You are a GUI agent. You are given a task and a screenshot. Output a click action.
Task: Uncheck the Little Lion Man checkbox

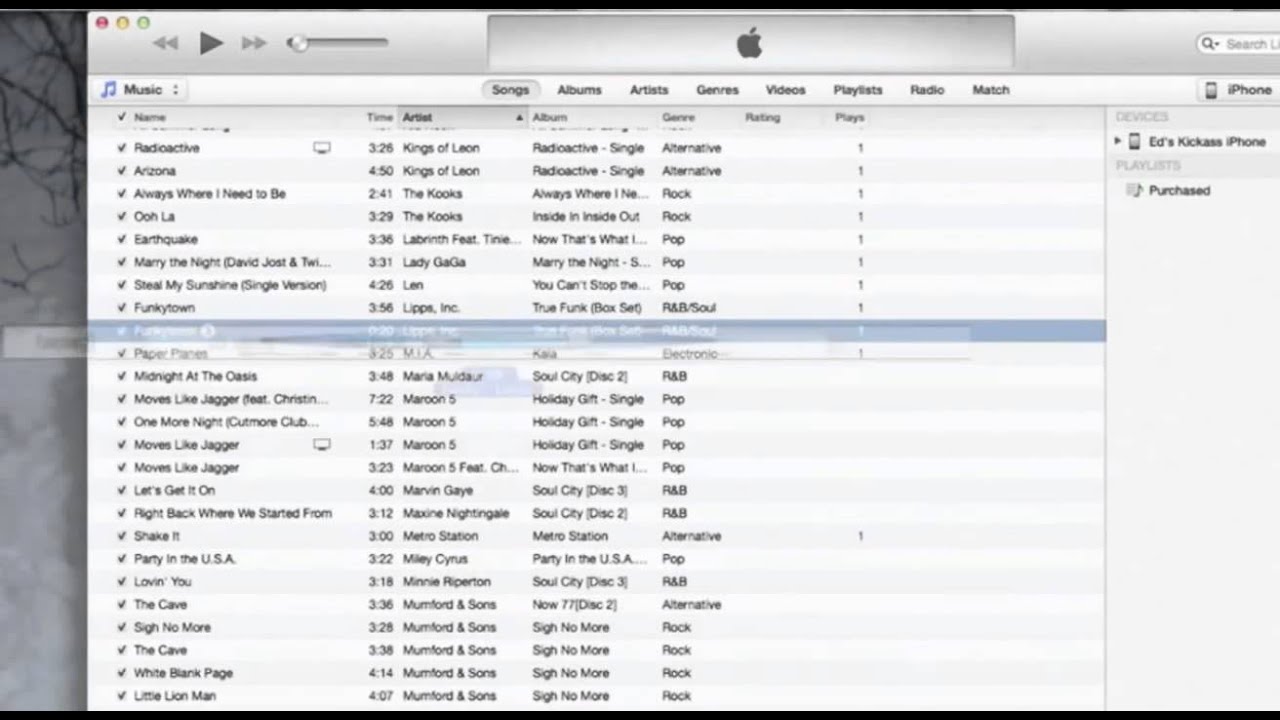[x=121, y=696]
